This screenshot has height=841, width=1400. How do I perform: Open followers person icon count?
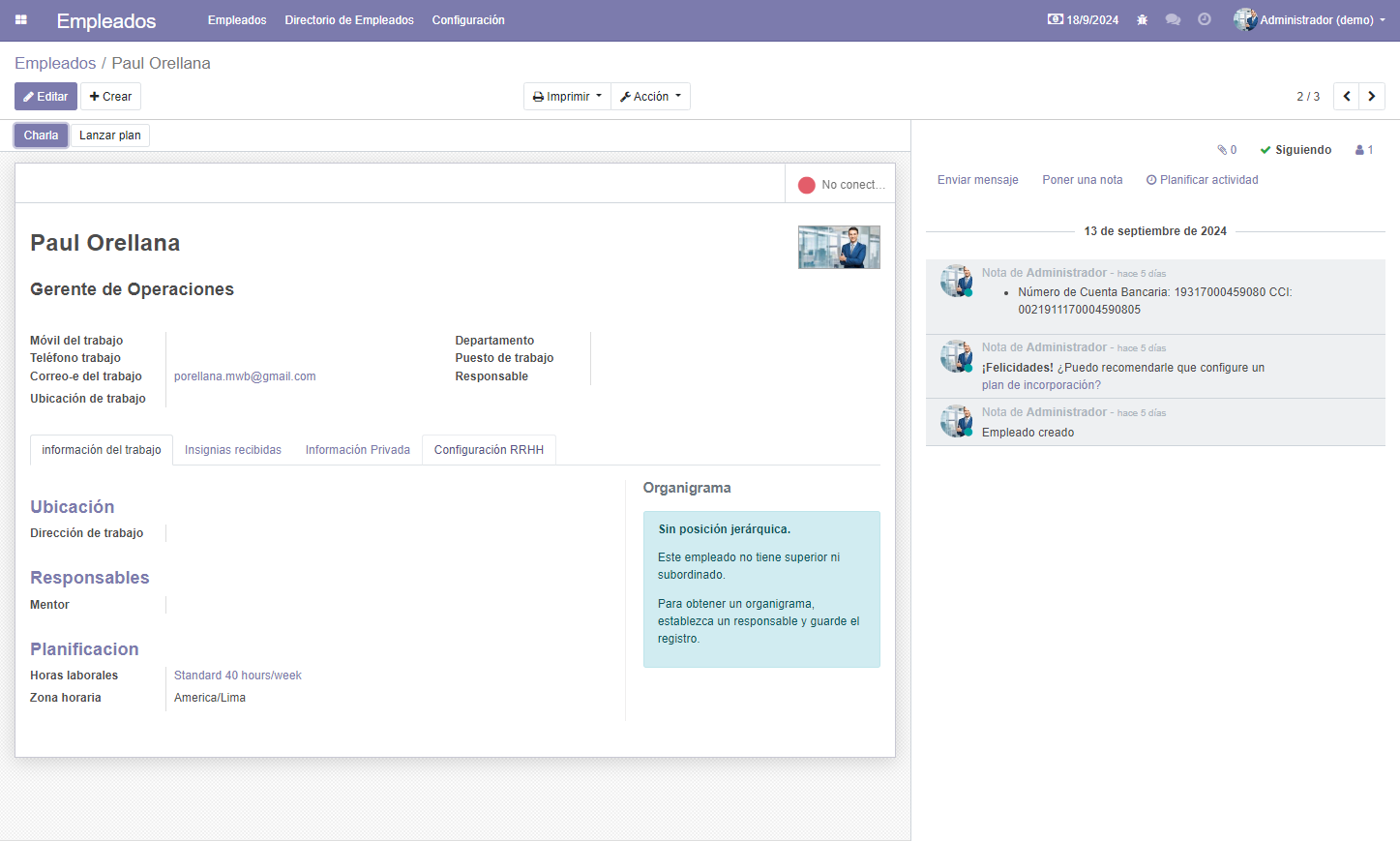[1364, 150]
